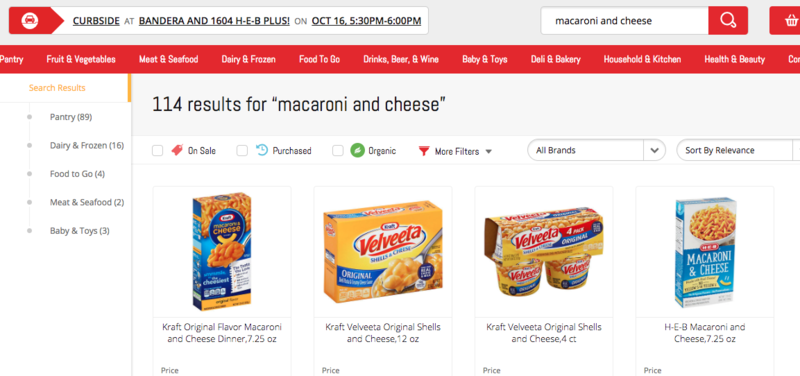Click the blue Purchased history clock icon
The height and width of the screenshot is (376, 800).
(x=262, y=150)
